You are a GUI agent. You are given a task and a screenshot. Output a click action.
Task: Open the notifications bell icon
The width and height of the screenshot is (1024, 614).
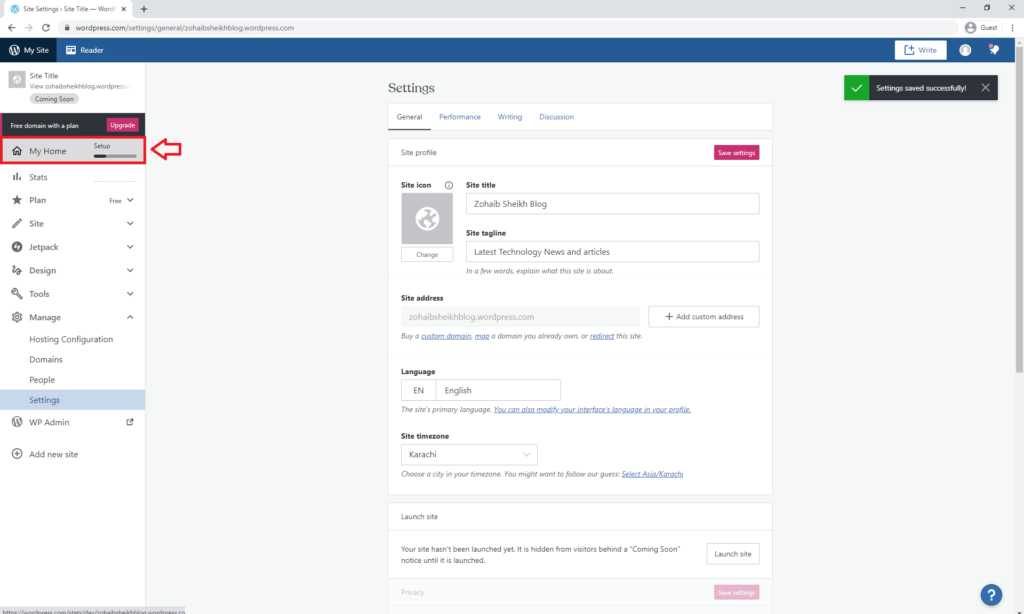pyautogui.click(x=993, y=50)
